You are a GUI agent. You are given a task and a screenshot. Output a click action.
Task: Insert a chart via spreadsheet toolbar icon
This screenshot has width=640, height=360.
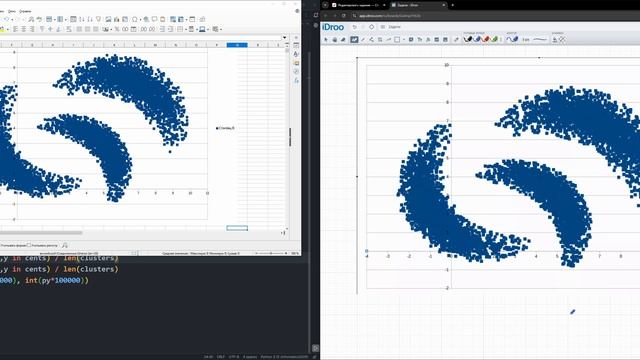click(x=116, y=19)
